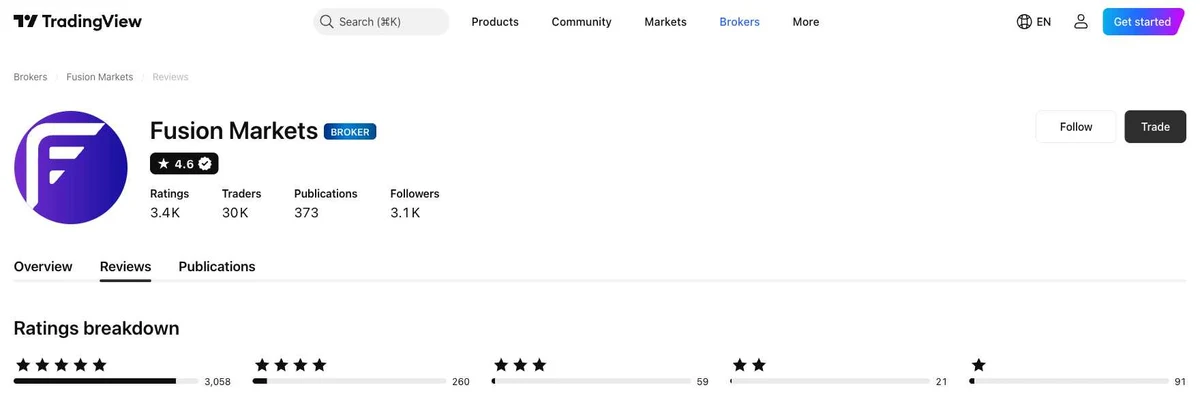Click the two-star icons row
The width and height of the screenshot is (1200, 404).
tap(749, 365)
